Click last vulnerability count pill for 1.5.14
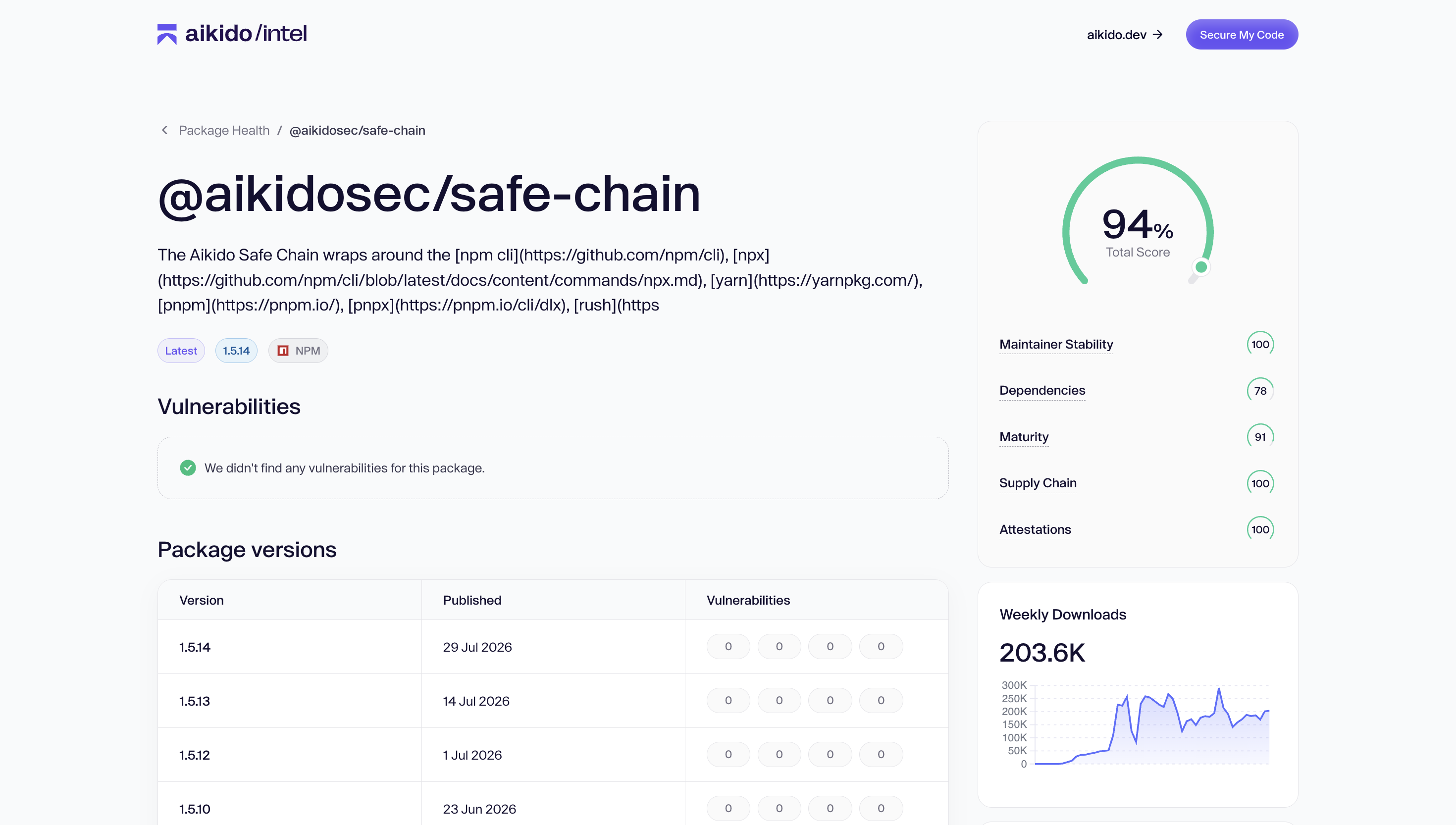Image resolution: width=1456 pixels, height=825 pixels. pos(881,647)
